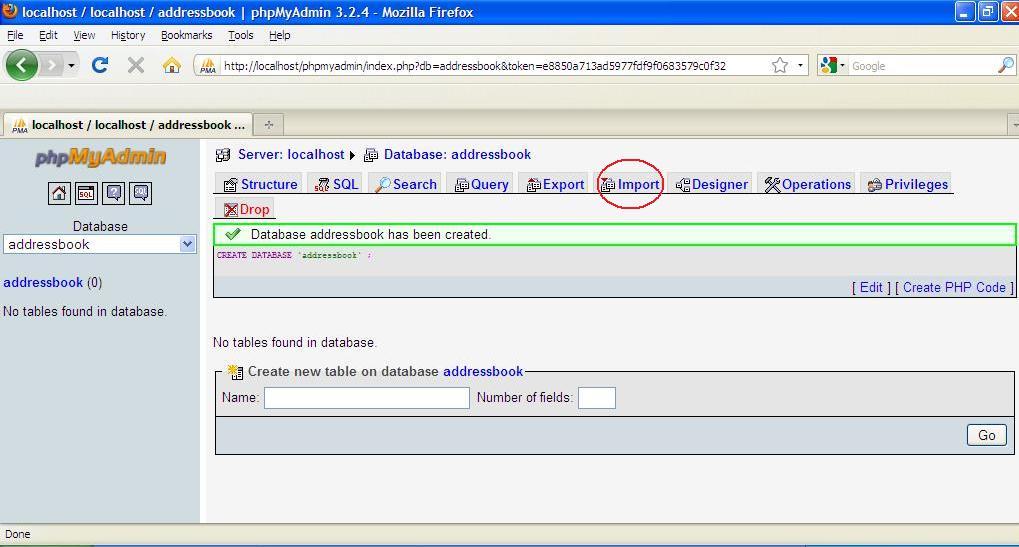Image resolution: width=1019 pixels, height=547 pixels.
Task: Click the Stop loading X icon
Action: 135,65
